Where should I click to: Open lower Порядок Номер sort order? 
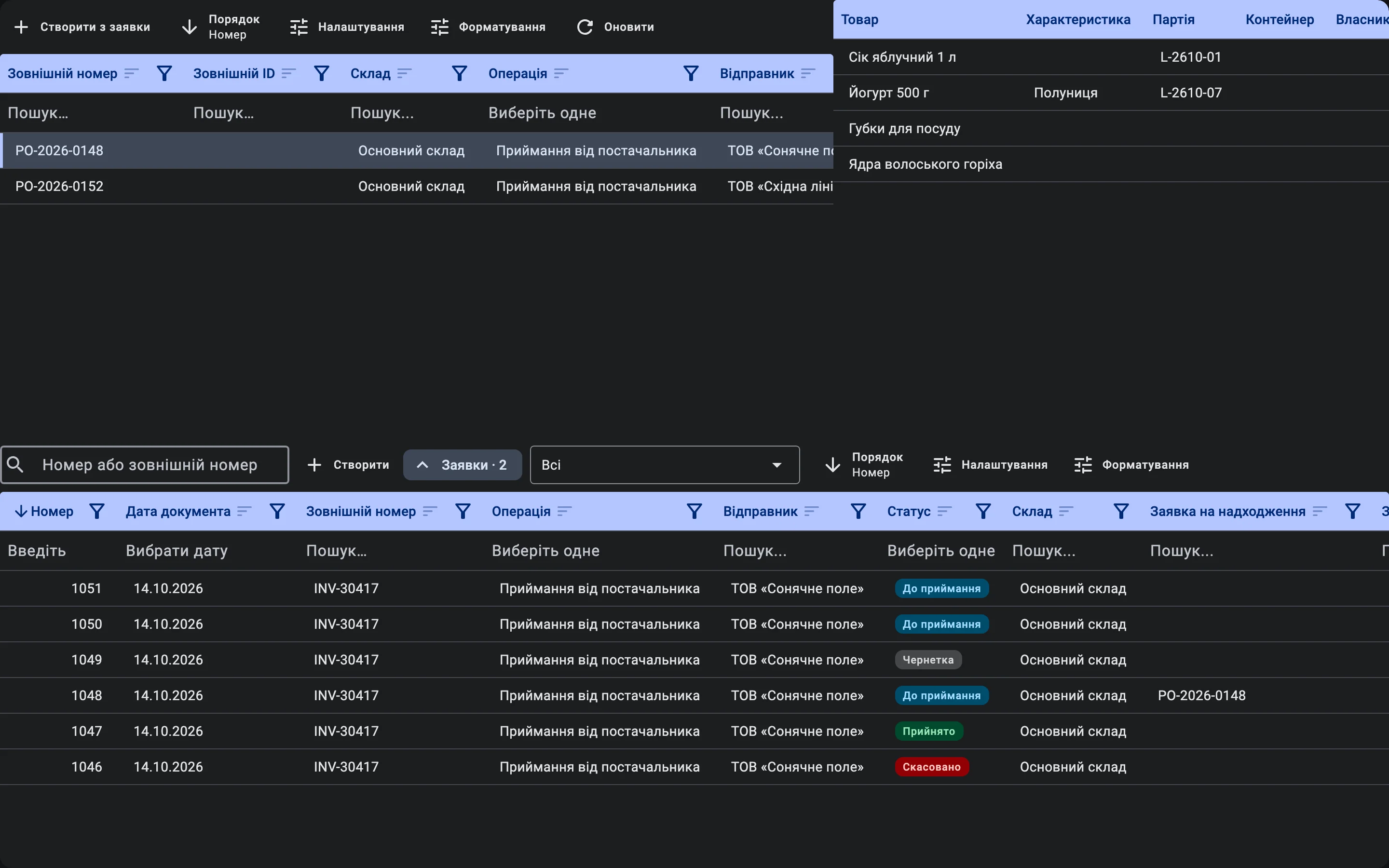[864, 464]
